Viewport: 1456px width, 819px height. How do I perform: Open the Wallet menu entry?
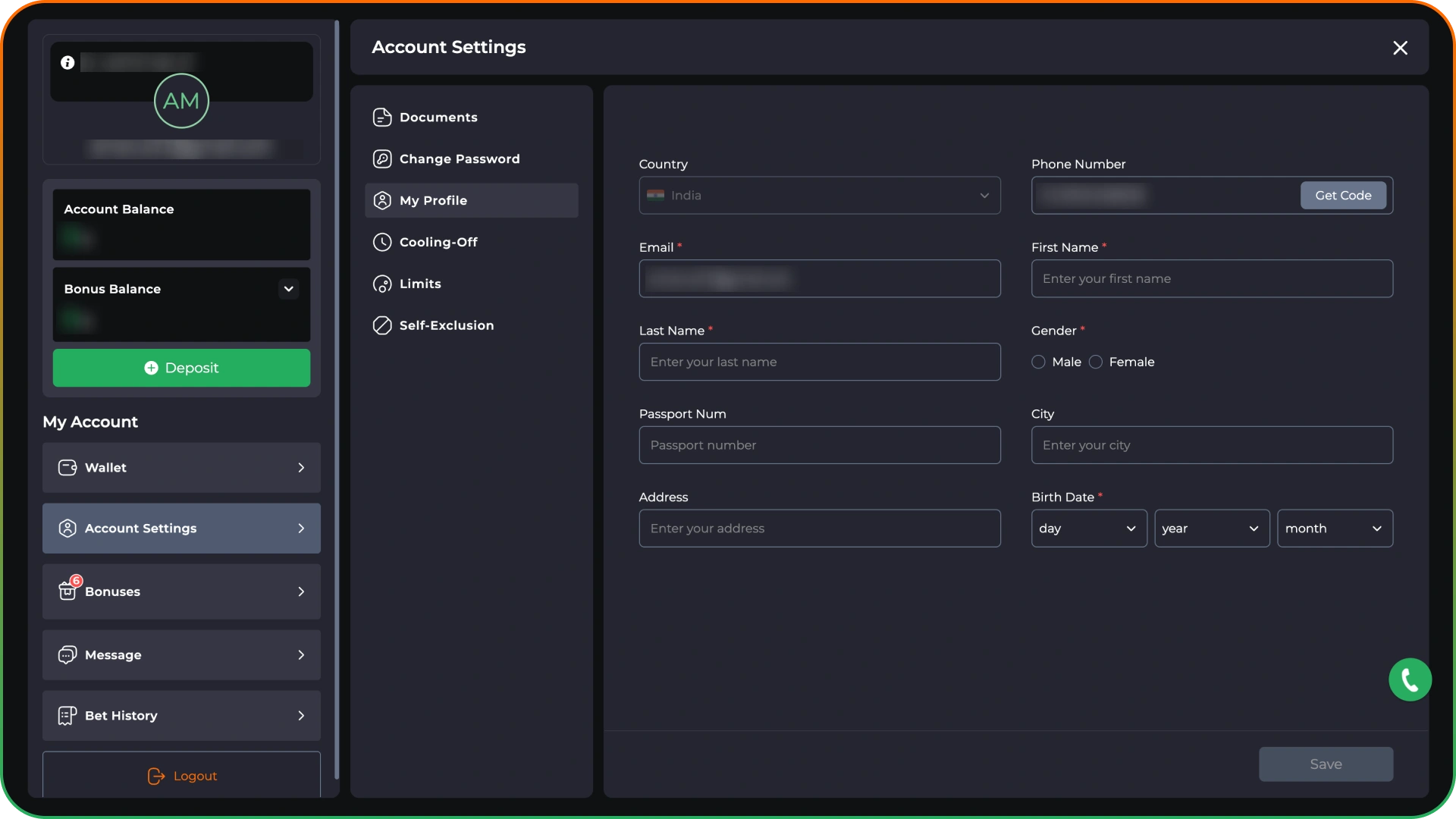[181, 468]
